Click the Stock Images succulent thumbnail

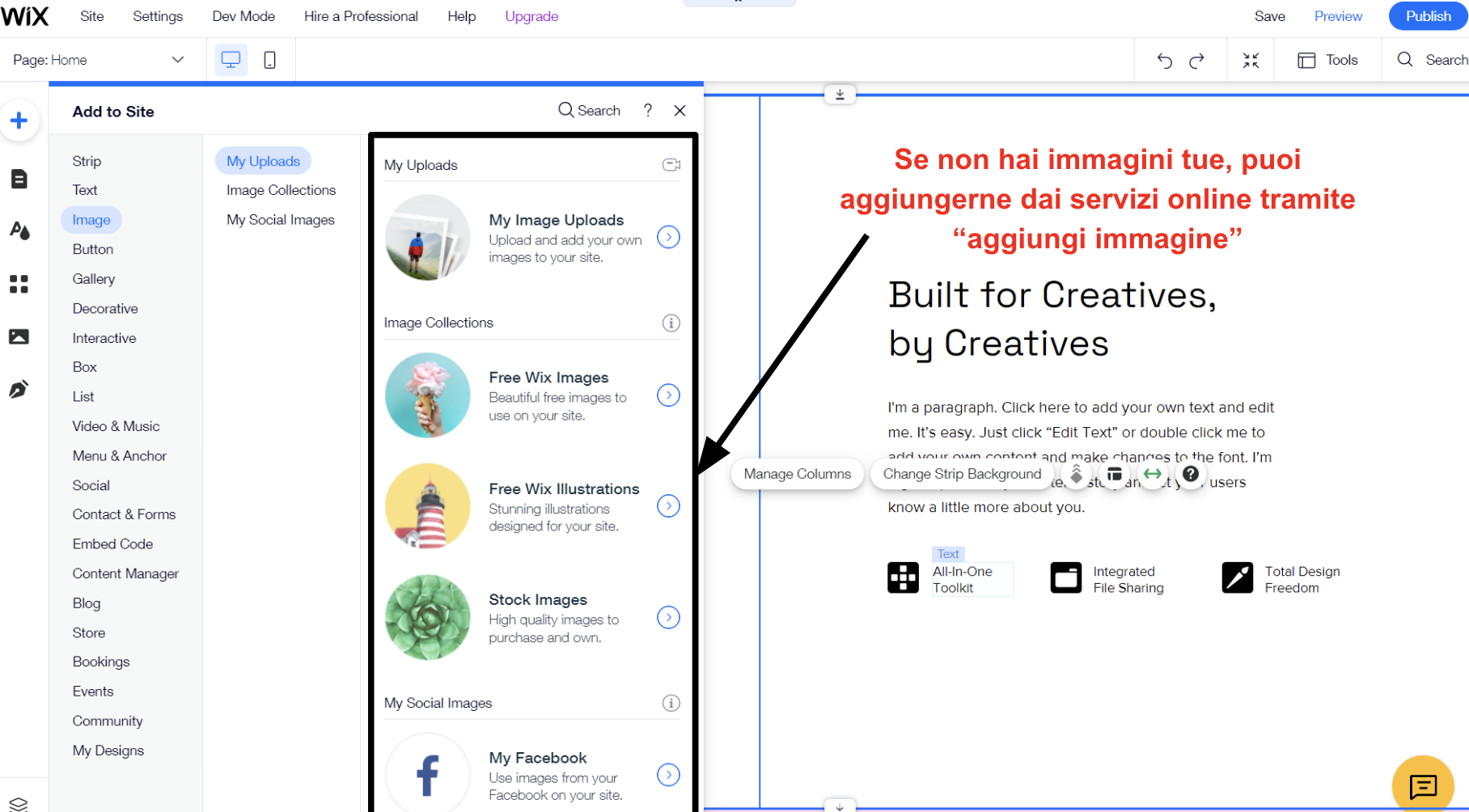pyautogui.click(x=427, y=618)
